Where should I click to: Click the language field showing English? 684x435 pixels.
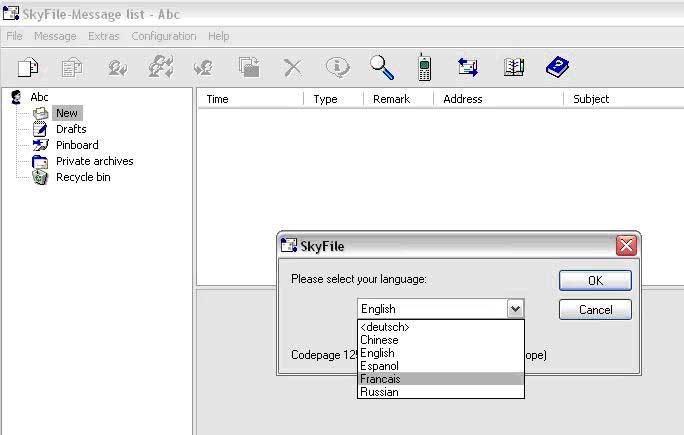coord(432,309)
